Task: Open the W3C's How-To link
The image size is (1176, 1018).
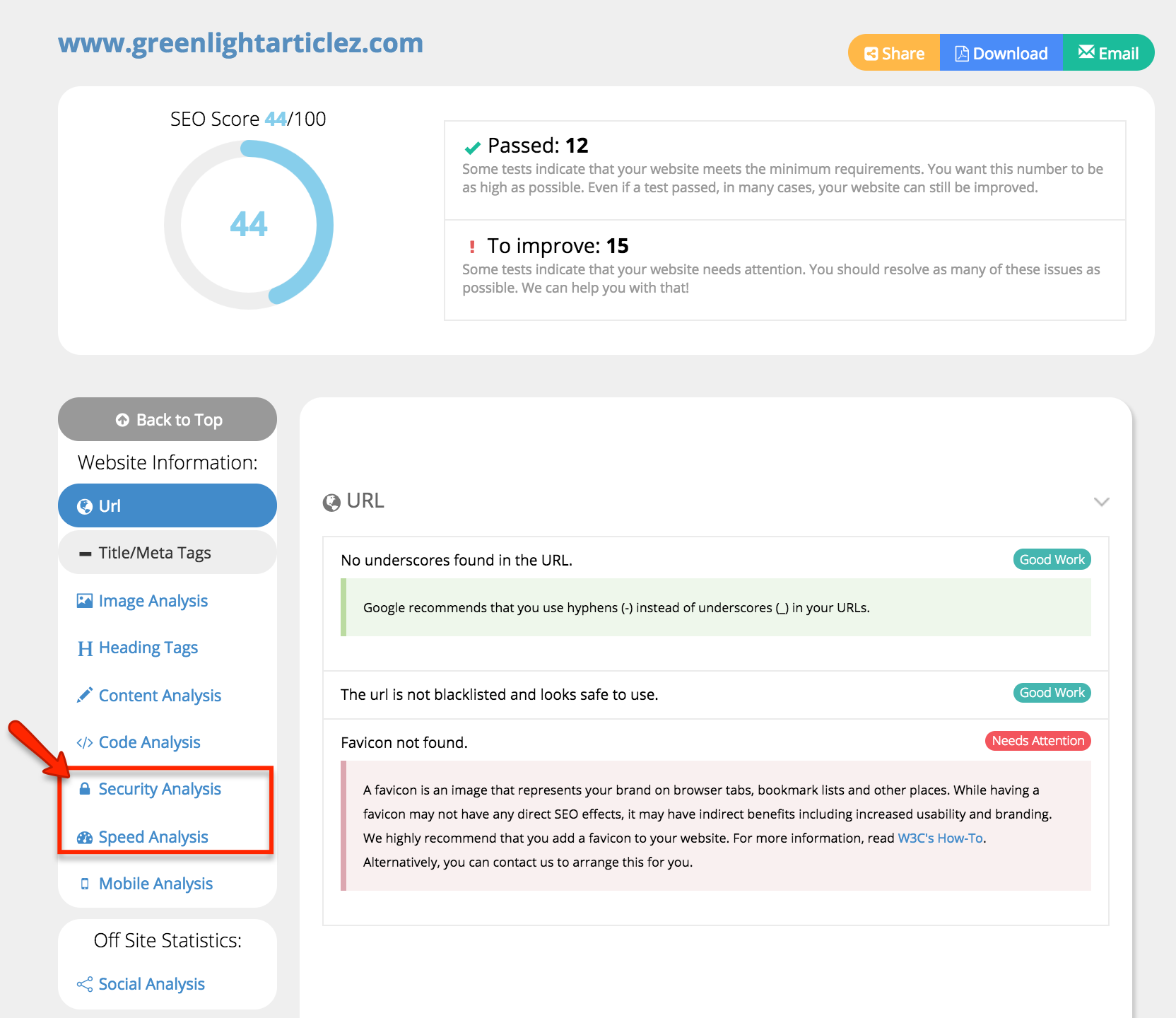Action: tap(940, 838)
